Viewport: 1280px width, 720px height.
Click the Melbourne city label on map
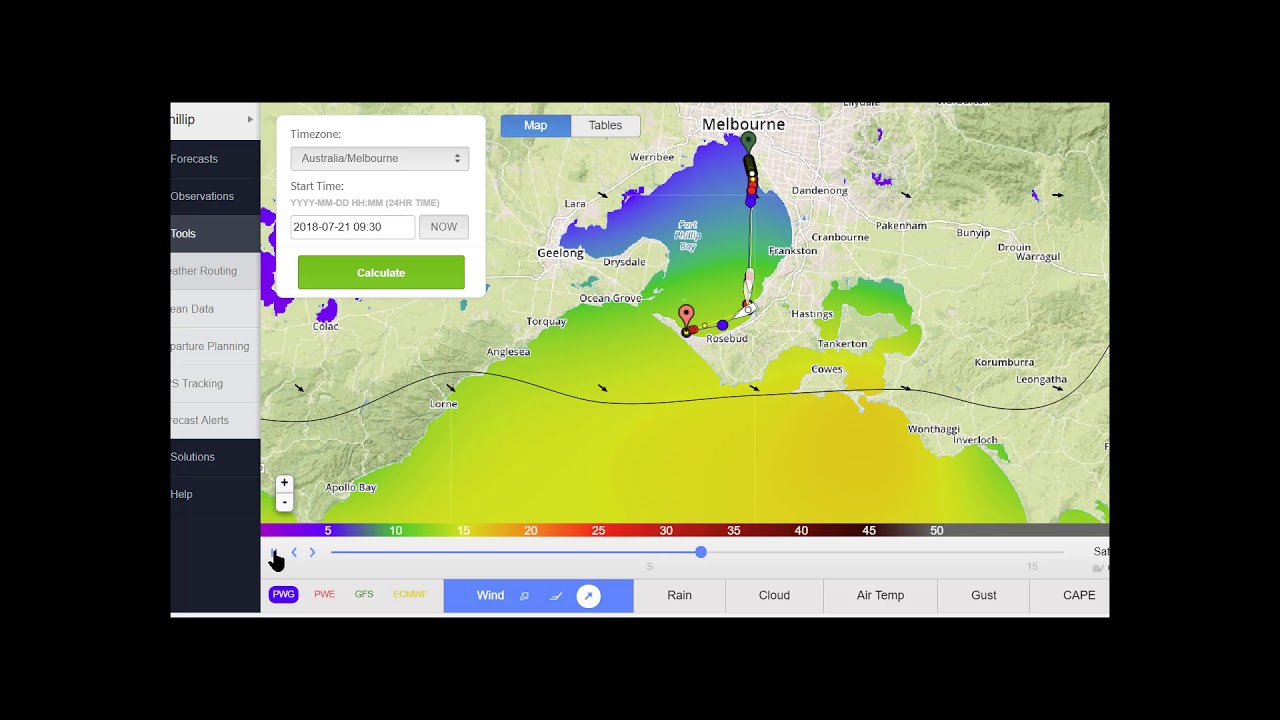pyautogui.click(x=744, y=124)
